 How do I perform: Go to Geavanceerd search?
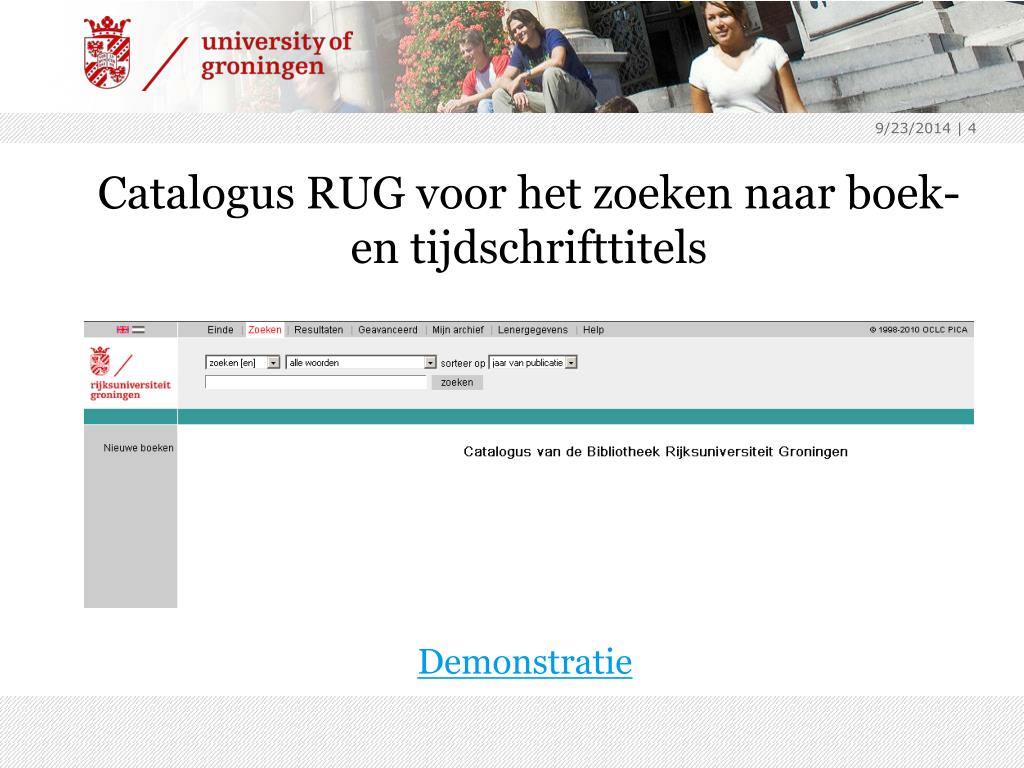coord(388,330)
